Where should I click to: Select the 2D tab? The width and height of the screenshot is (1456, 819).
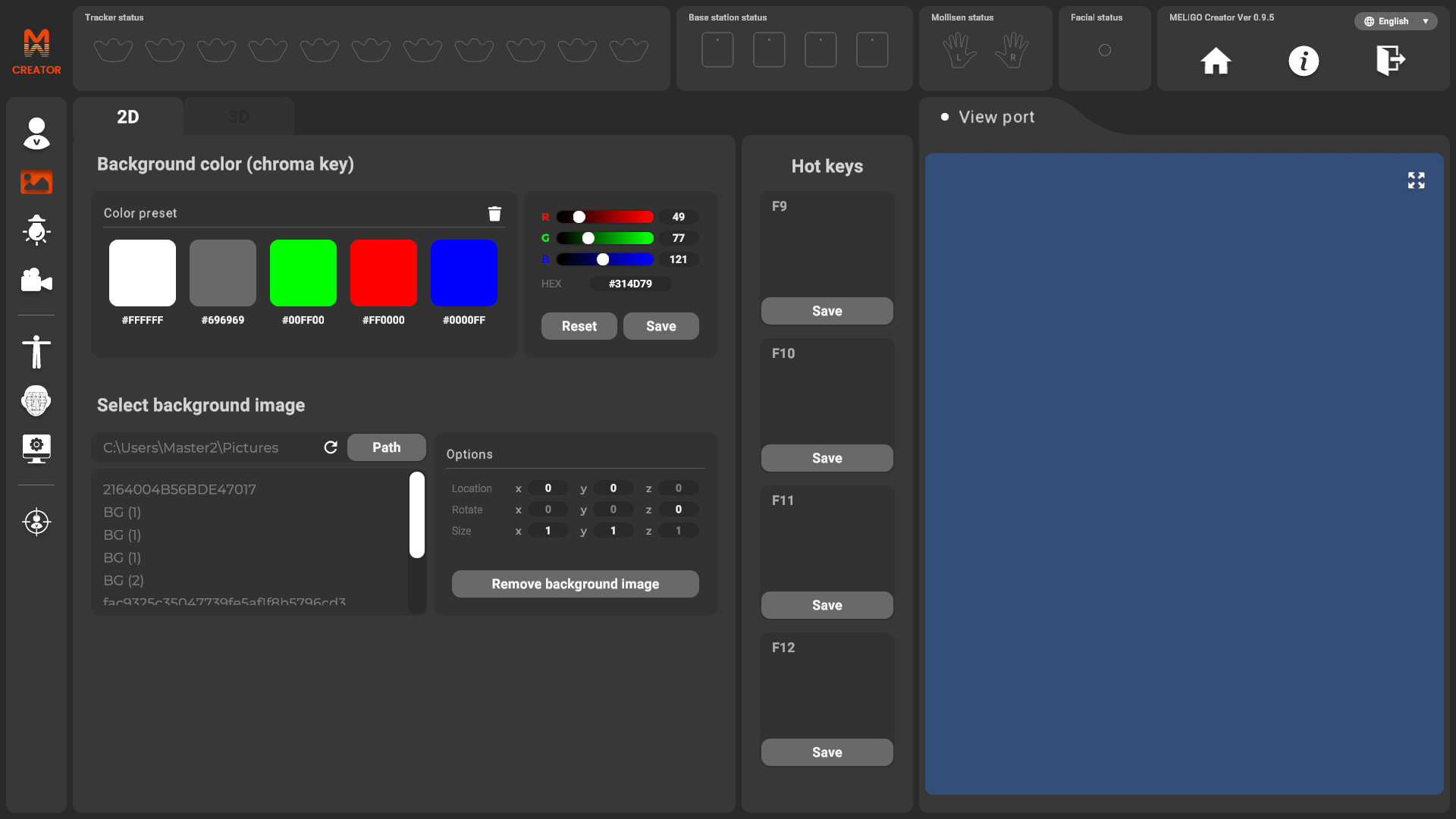coord(127,117)
